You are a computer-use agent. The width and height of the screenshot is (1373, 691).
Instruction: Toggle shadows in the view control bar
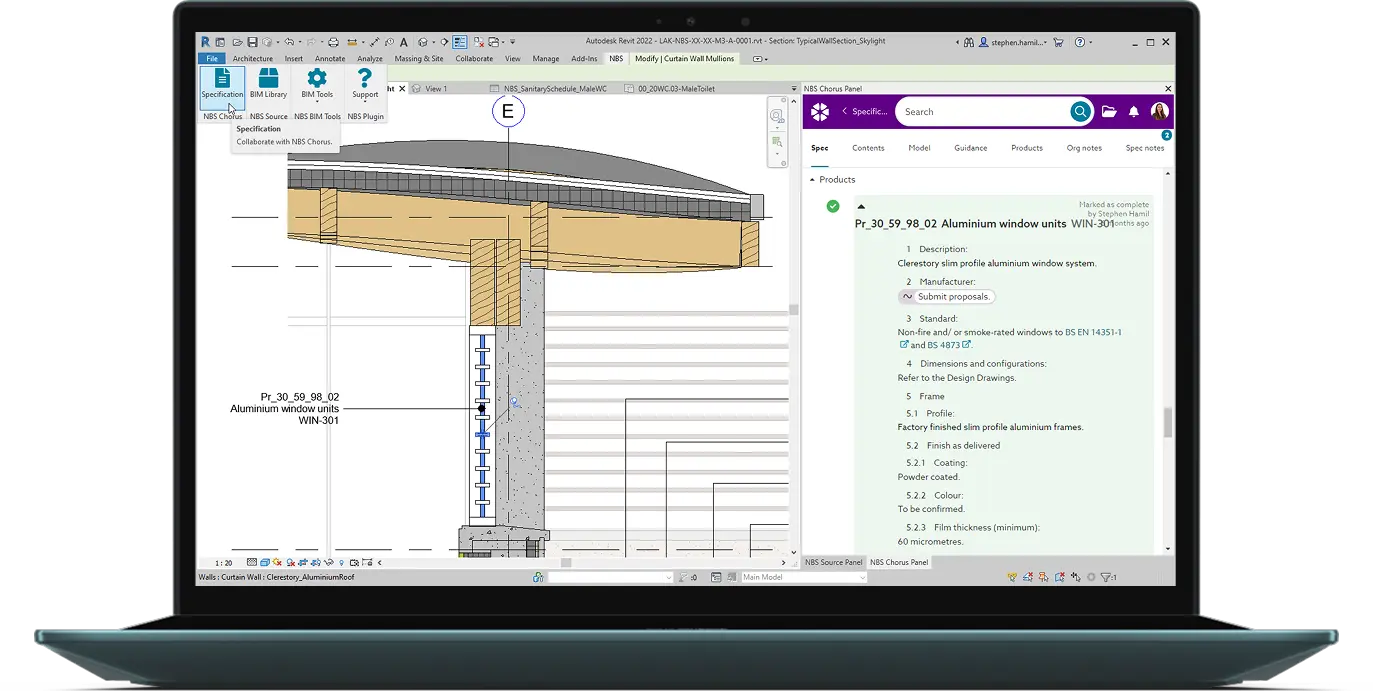(x=290, y=563)
